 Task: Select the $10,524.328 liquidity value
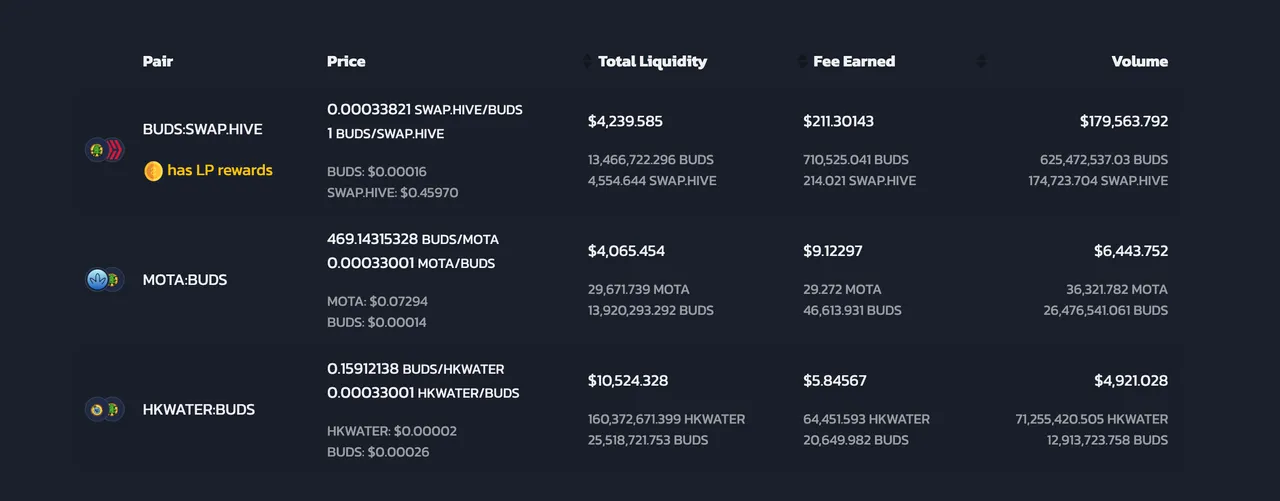[x=628, y=381]
